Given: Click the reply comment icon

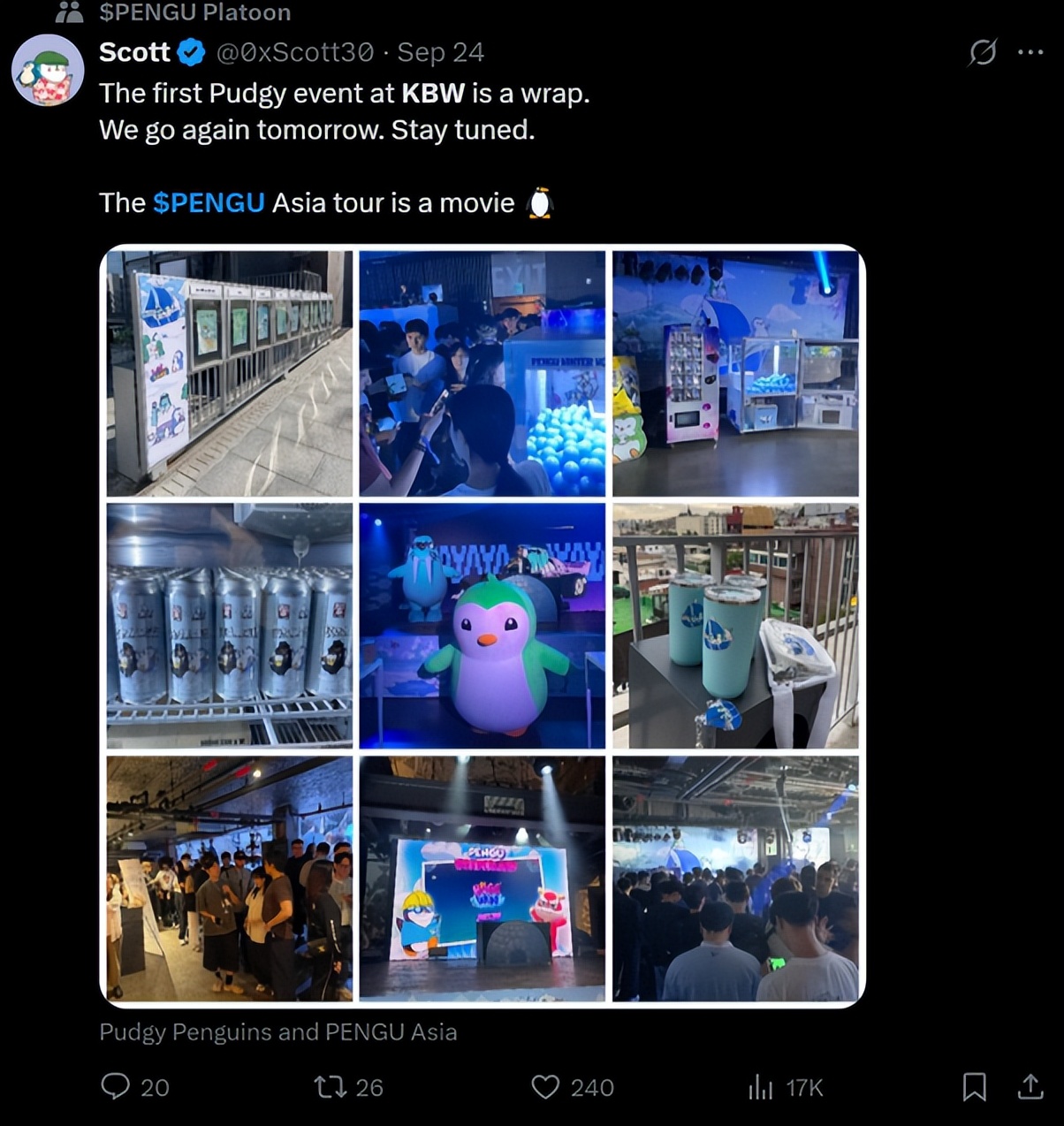Looking at the screenshot, I should pyautogui.click(x=116, y=1085).
